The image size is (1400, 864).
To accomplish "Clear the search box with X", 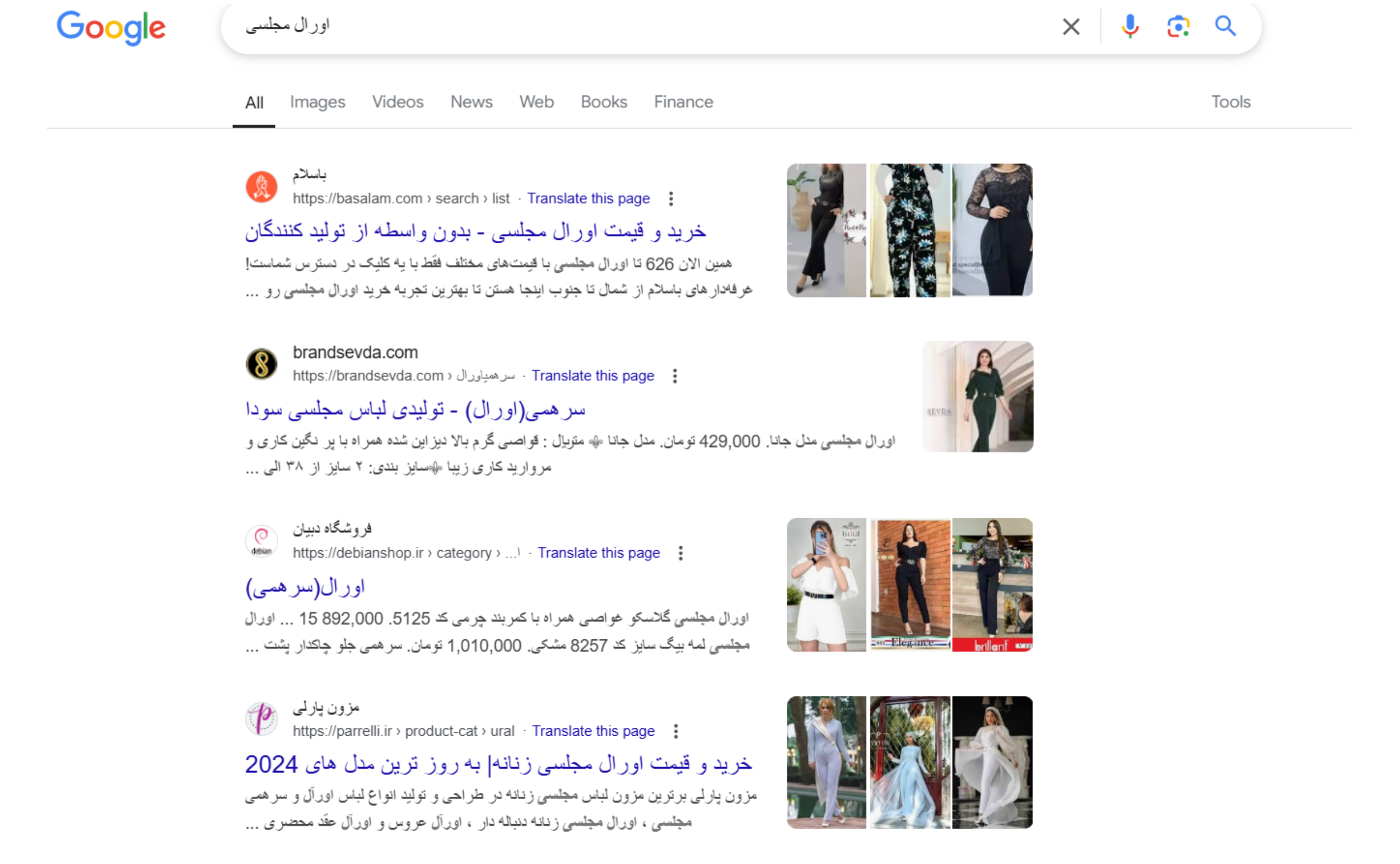I will click(x=1071, y=26).
